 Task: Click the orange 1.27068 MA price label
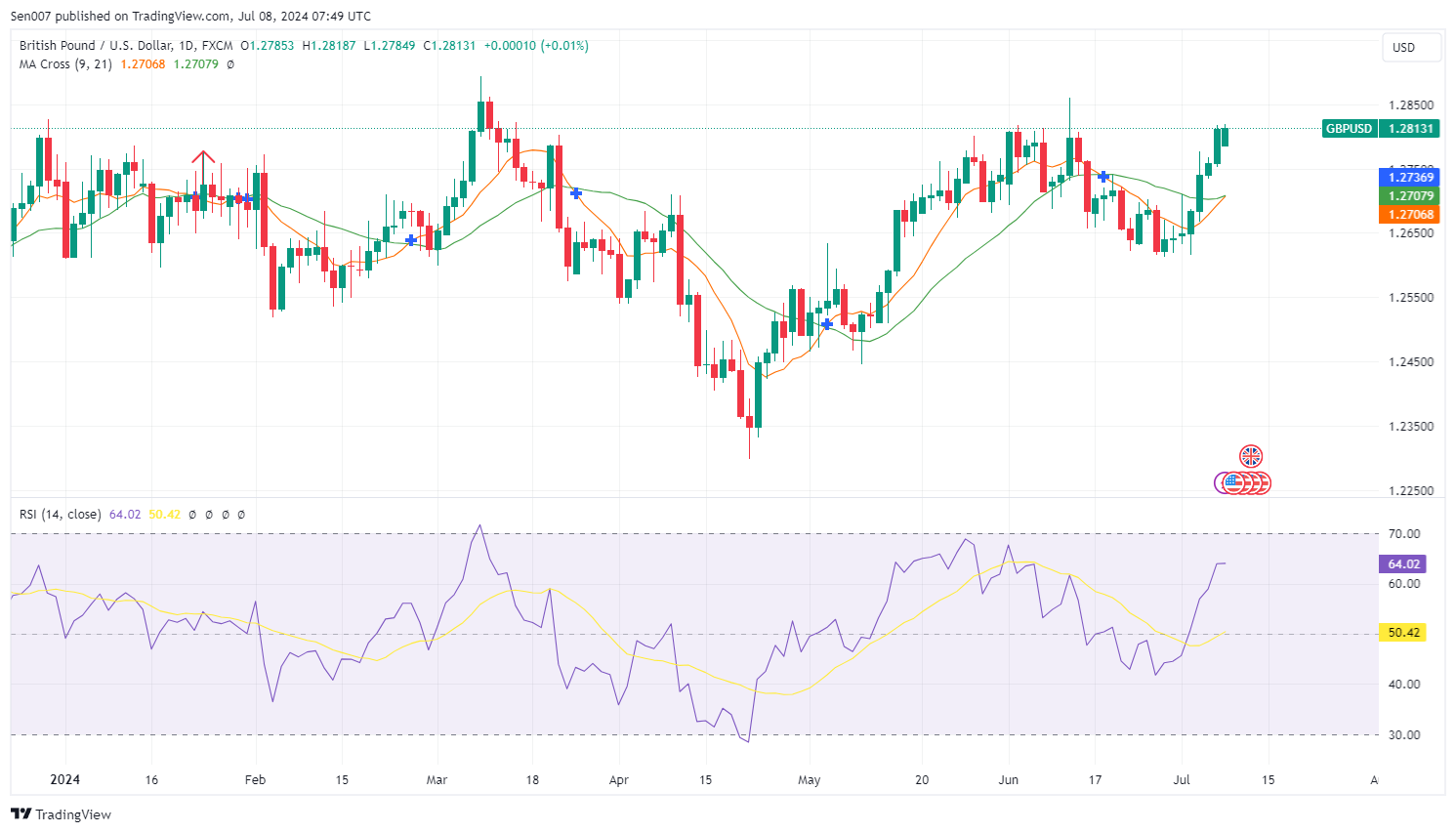(x=1408, y=215)
